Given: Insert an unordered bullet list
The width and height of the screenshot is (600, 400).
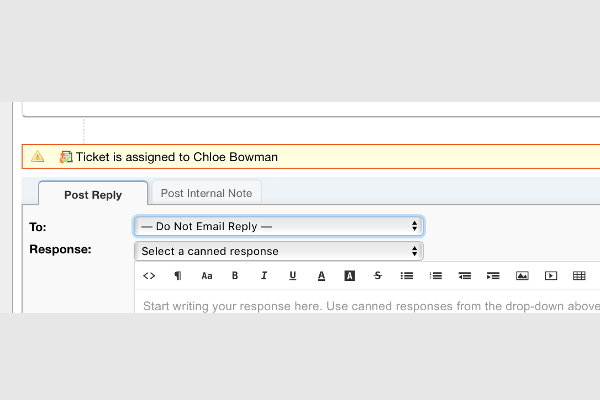Looking at the screenshot, I should [407, 276].
